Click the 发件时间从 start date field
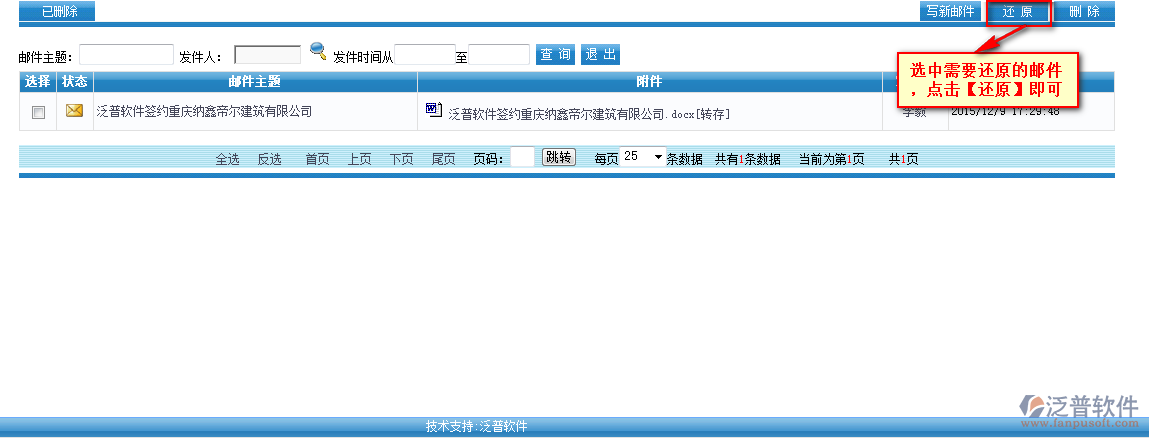Screen dimensions: 1149x439 click(x=425, y=54)
